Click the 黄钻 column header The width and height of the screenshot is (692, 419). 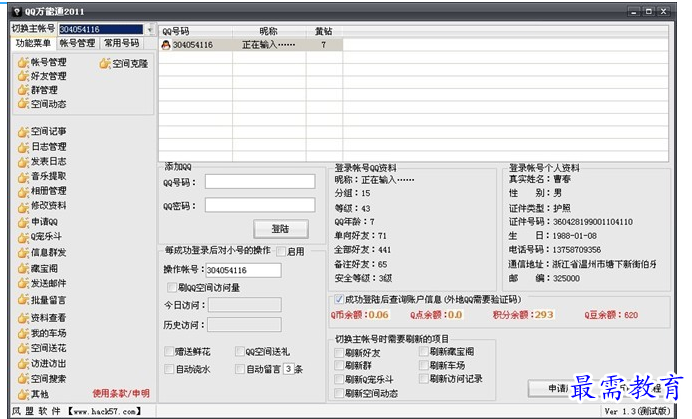324,31
